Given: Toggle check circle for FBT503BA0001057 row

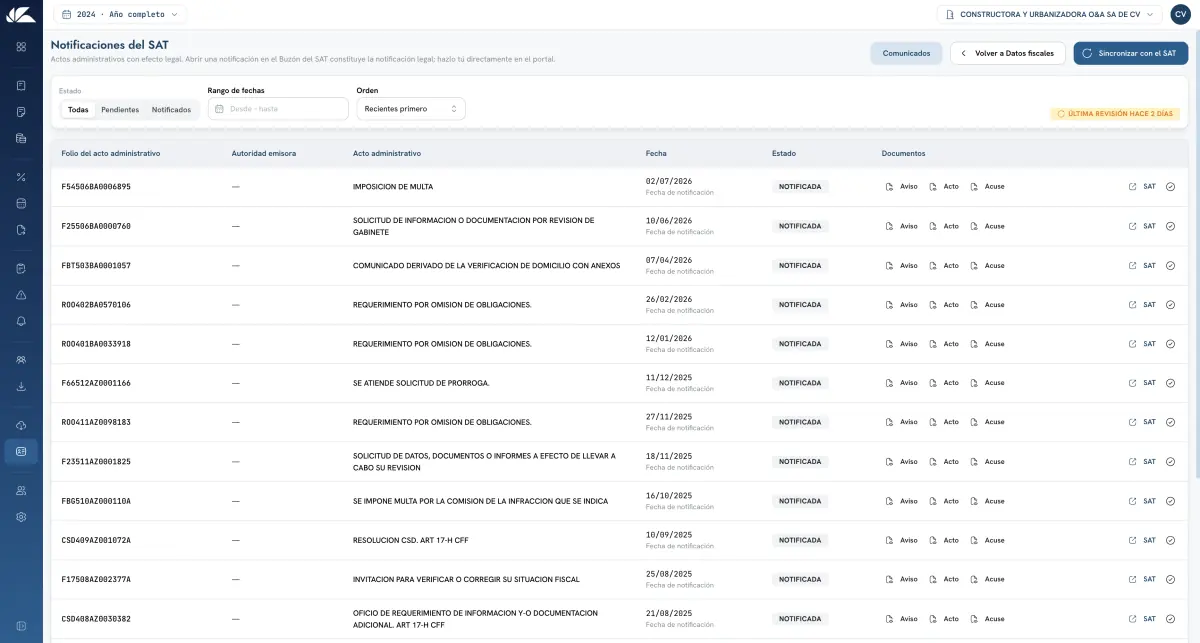Looking at the screenshot, I should 1170,266.
